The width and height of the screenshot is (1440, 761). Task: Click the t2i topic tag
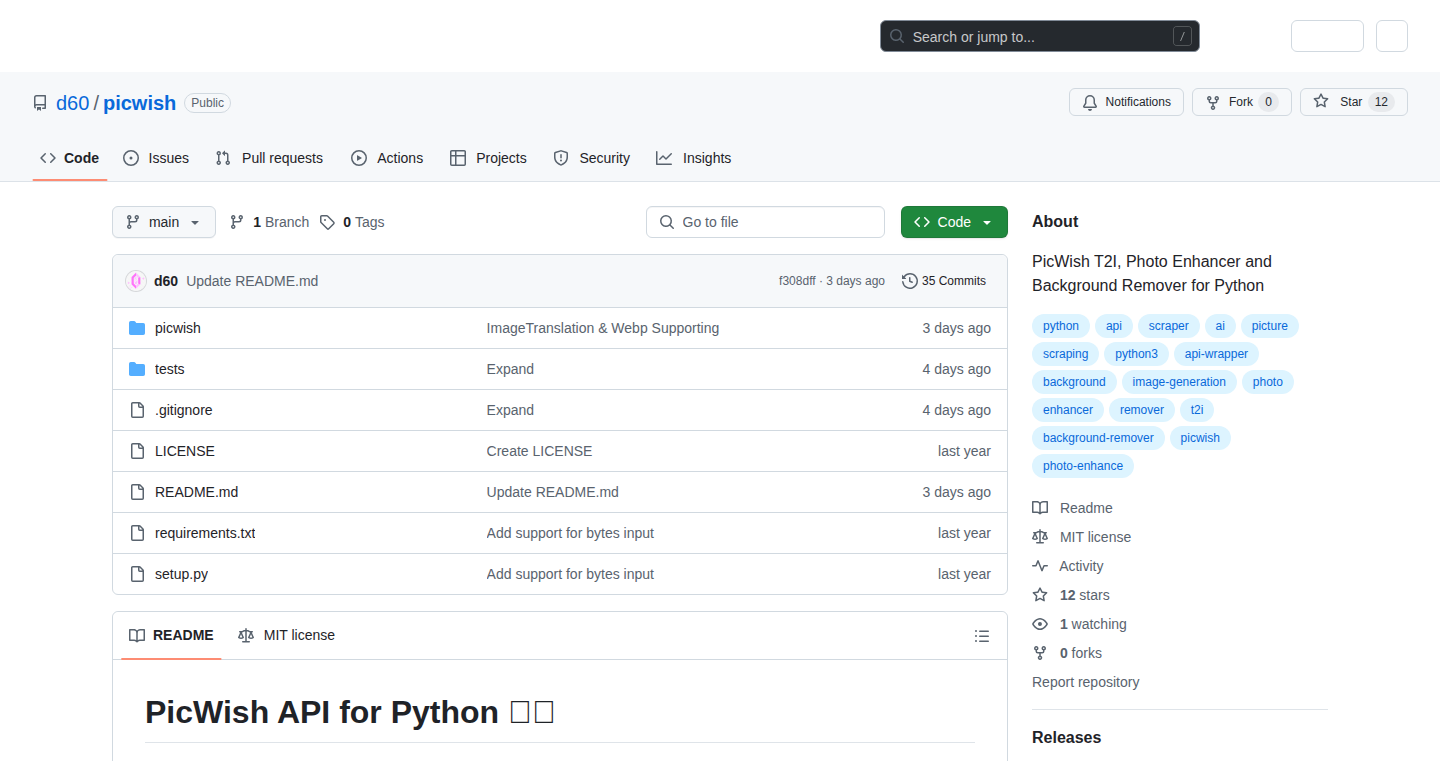coord(1197,410)
